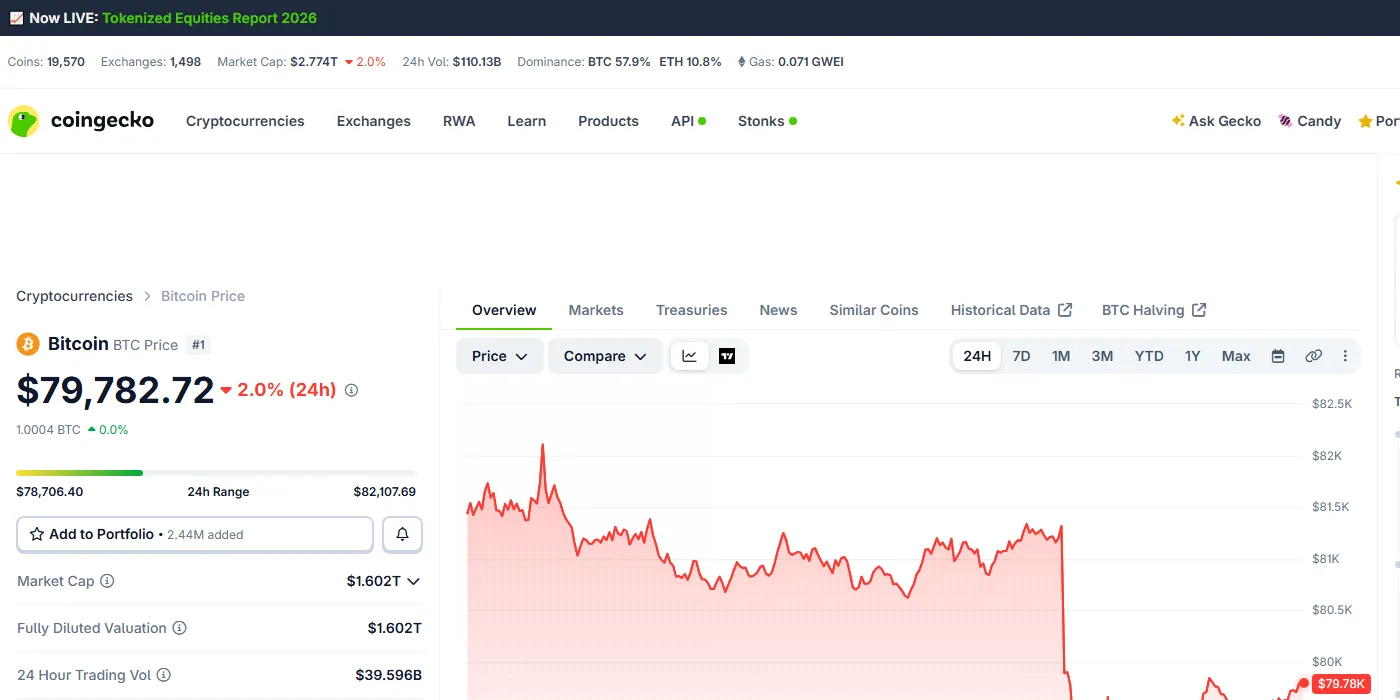Click the star icon in Add to Portfolio
The image size is (1400, 700).
click(x=37, y=534)
